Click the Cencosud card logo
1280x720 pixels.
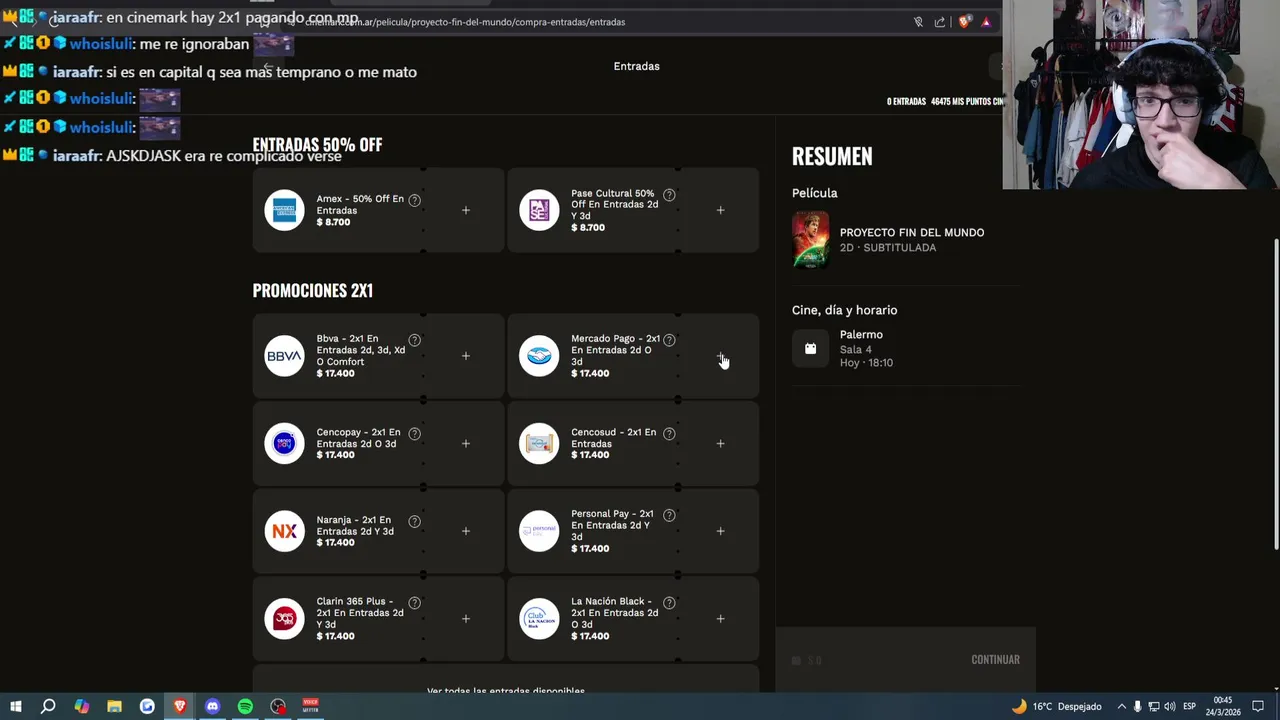pos(539,444)
